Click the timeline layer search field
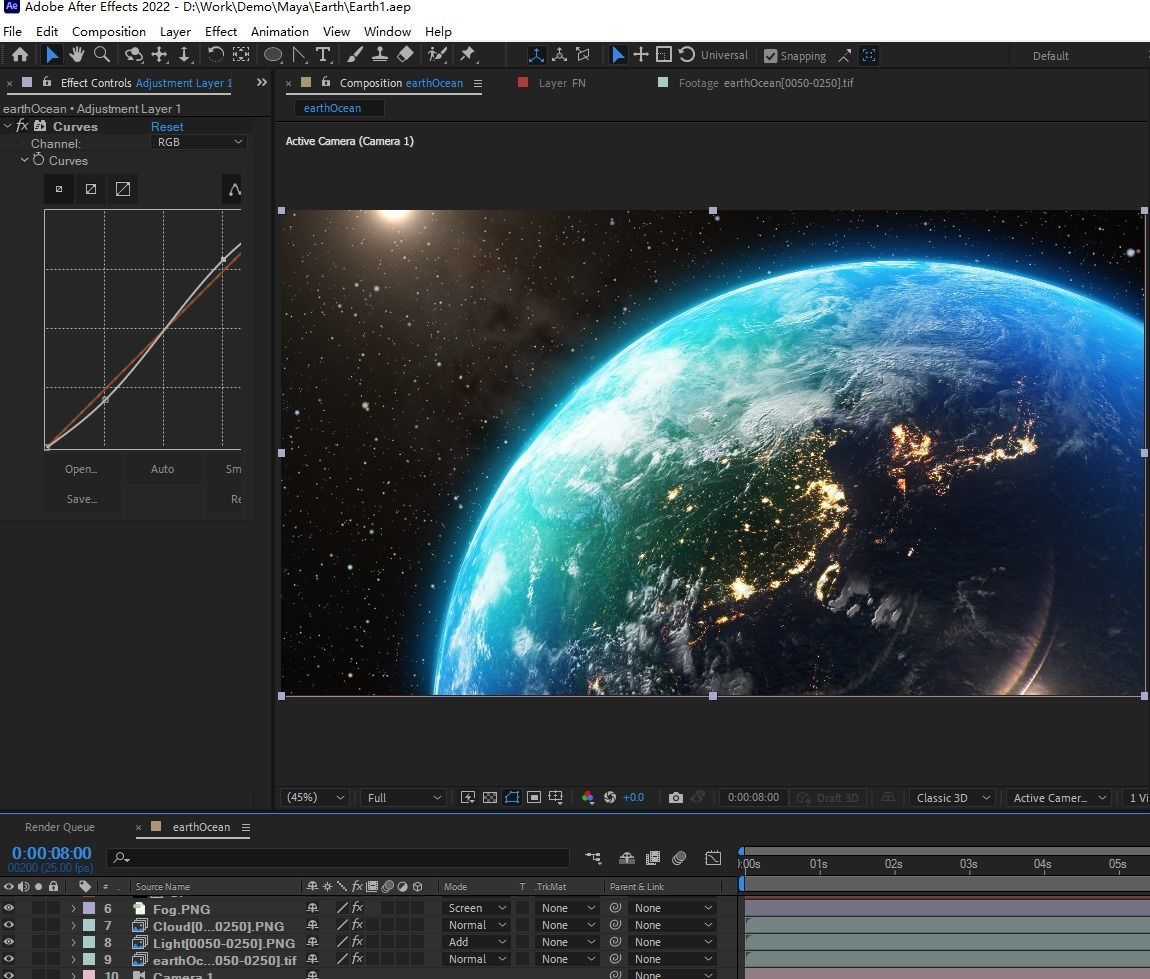The width and height of the screenshot is (1150, 979). coord(338,857)
